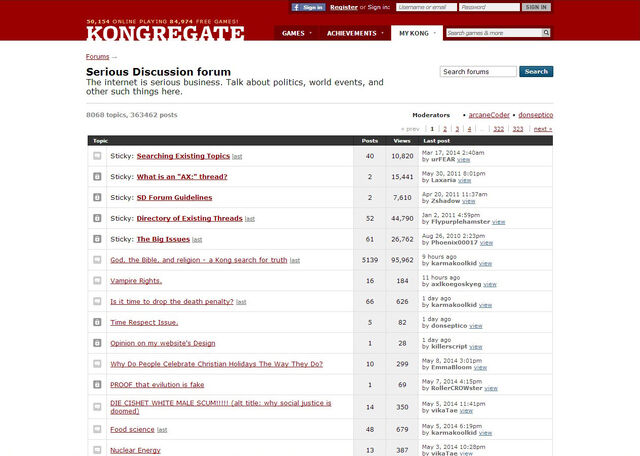Open the GAMES menu
This screenshot has height=456, width=640.
click(x=297, y=33)
